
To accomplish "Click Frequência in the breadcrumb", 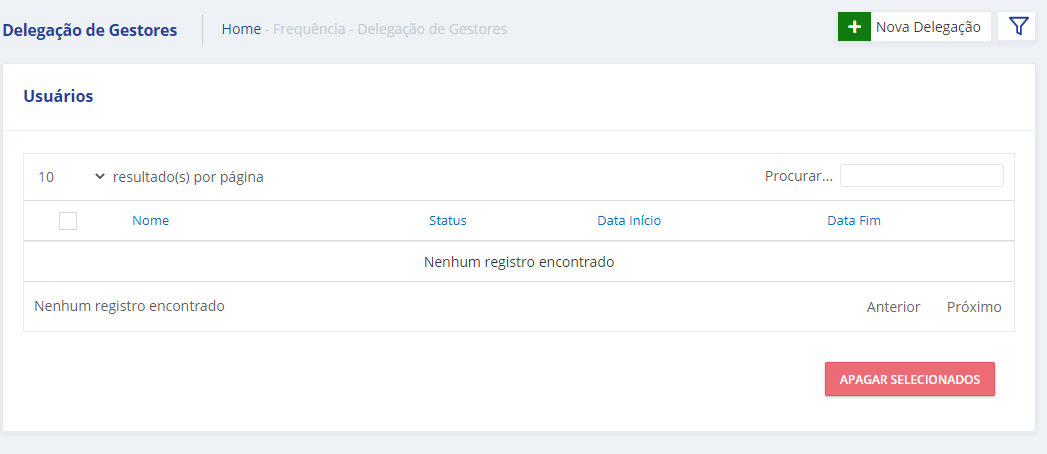I will point(309,29).
